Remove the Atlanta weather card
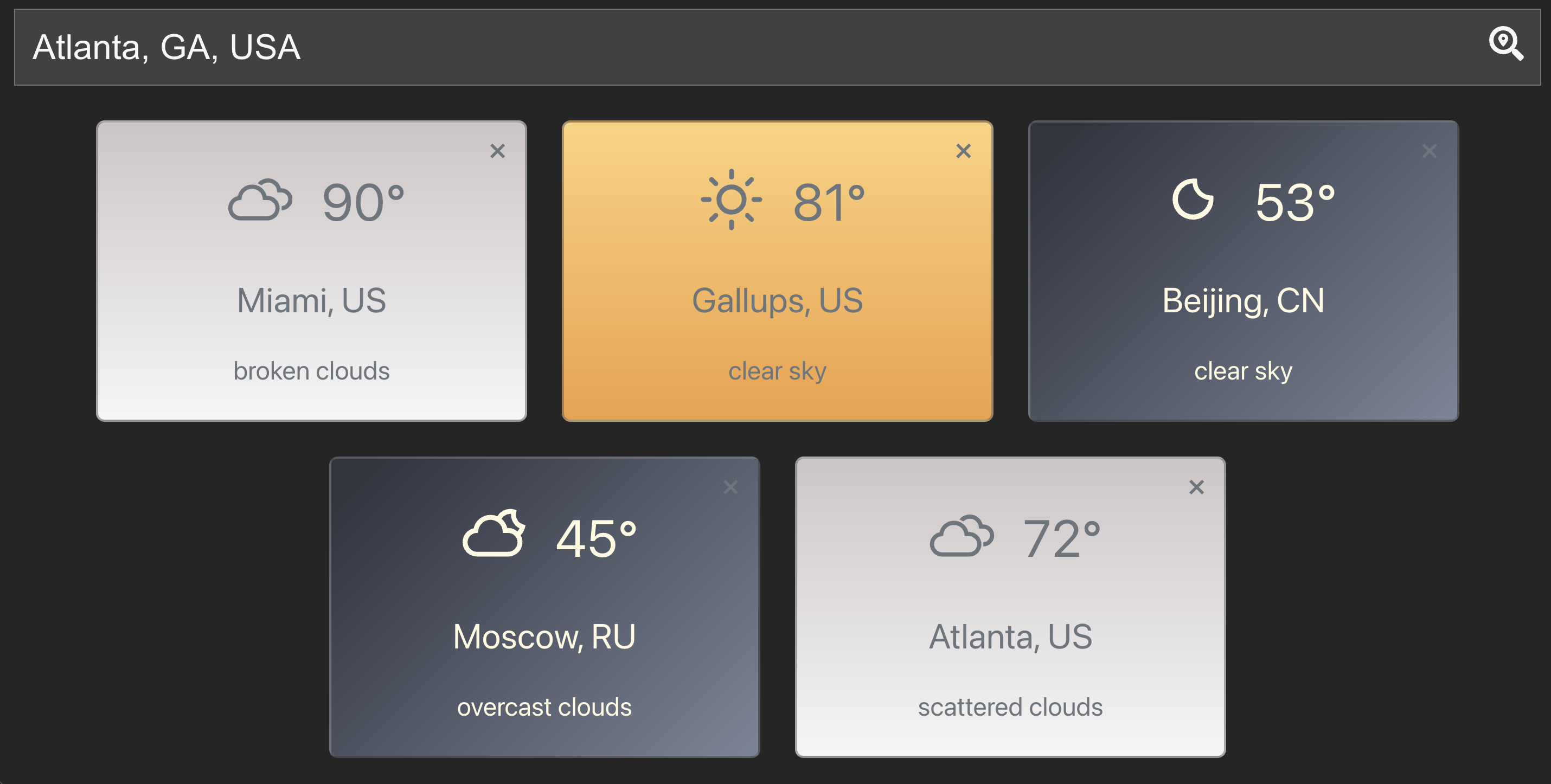This screenshot has height=784, width=1551. (x=1197, y=486)
